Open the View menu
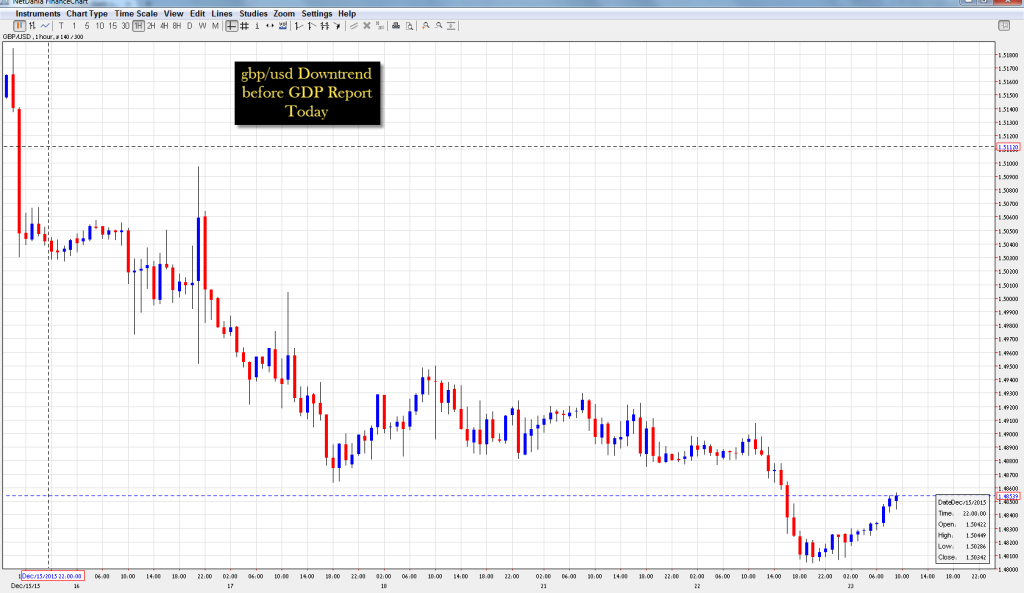Screen dimensions: 1024x593 pos(173,14)
